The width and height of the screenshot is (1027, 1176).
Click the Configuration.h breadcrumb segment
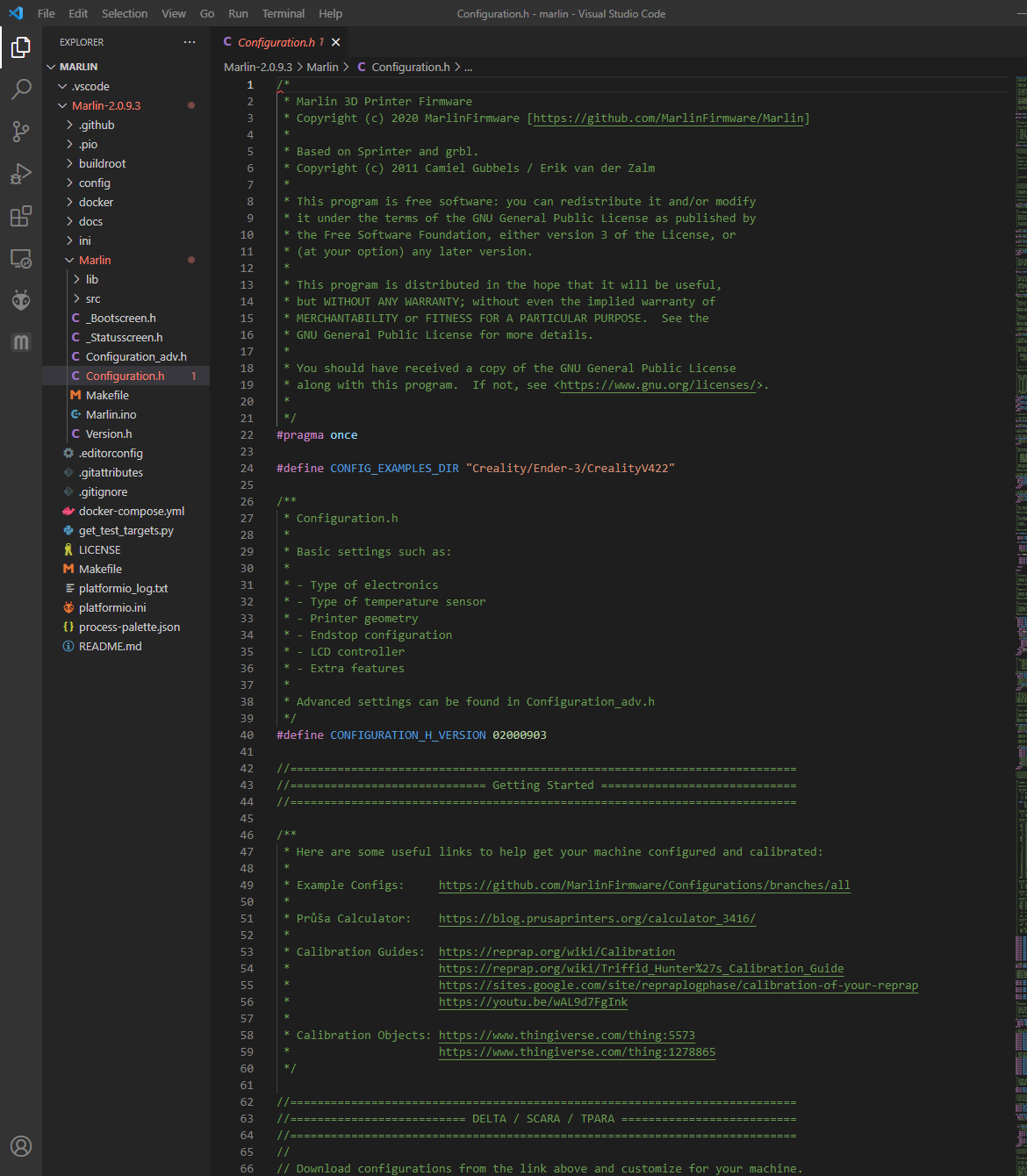point(403,67)
